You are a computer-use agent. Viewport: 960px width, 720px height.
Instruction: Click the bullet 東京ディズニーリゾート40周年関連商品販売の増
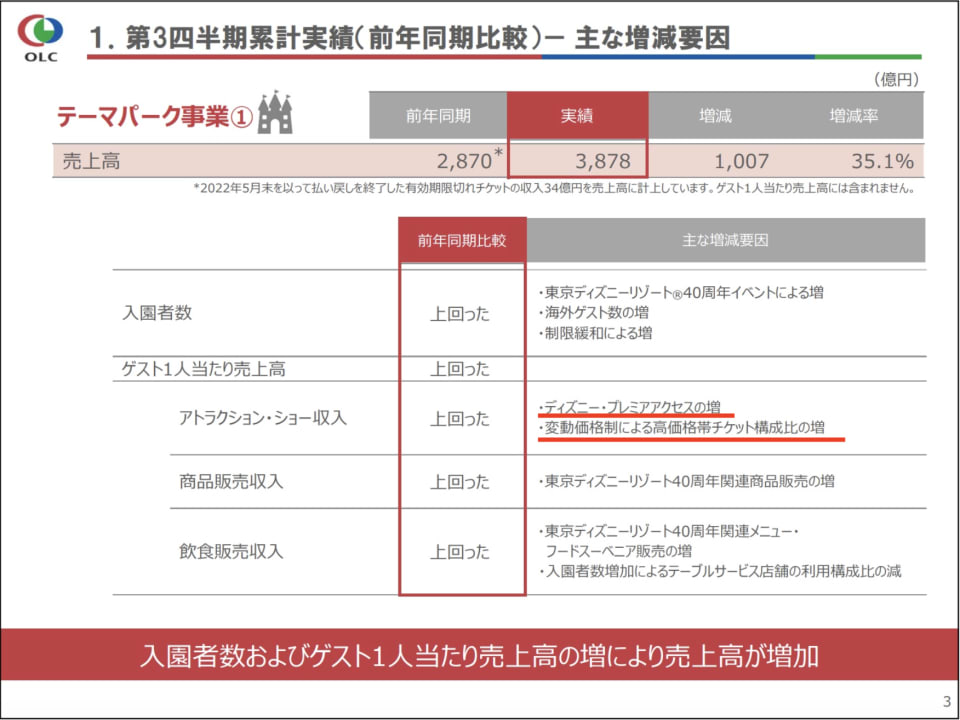point(686,481)
